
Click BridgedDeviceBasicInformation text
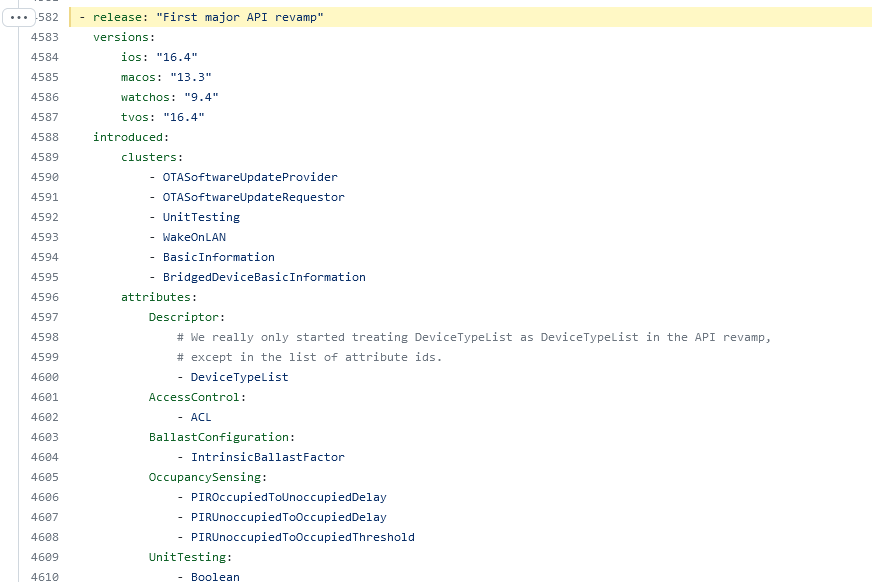pyautogui.click(x=264, y=277)
